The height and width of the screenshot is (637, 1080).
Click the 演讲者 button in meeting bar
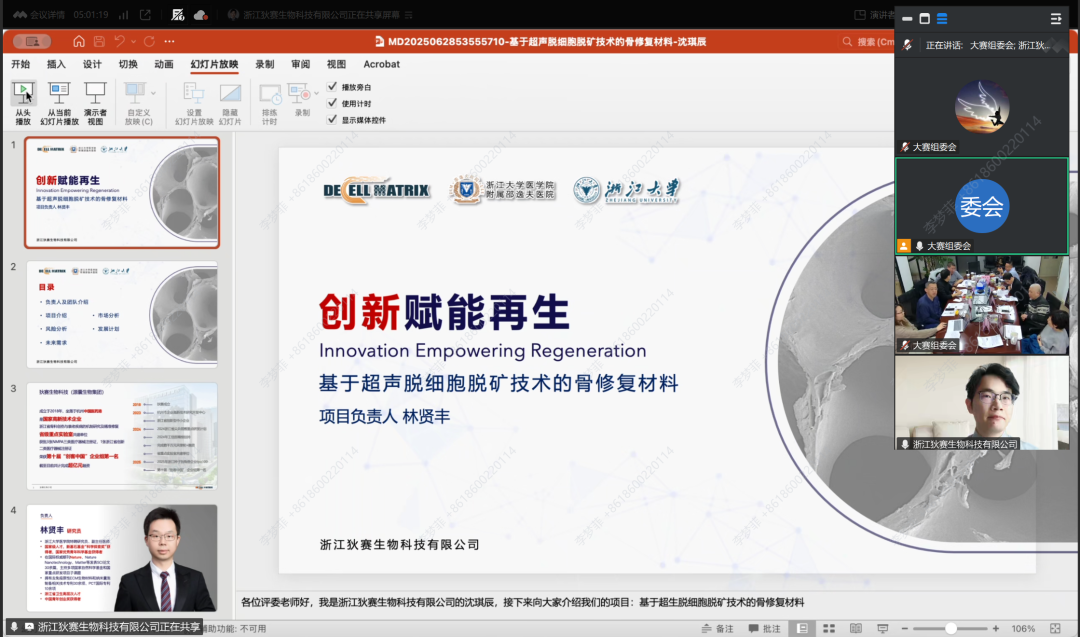coord(875,14)
